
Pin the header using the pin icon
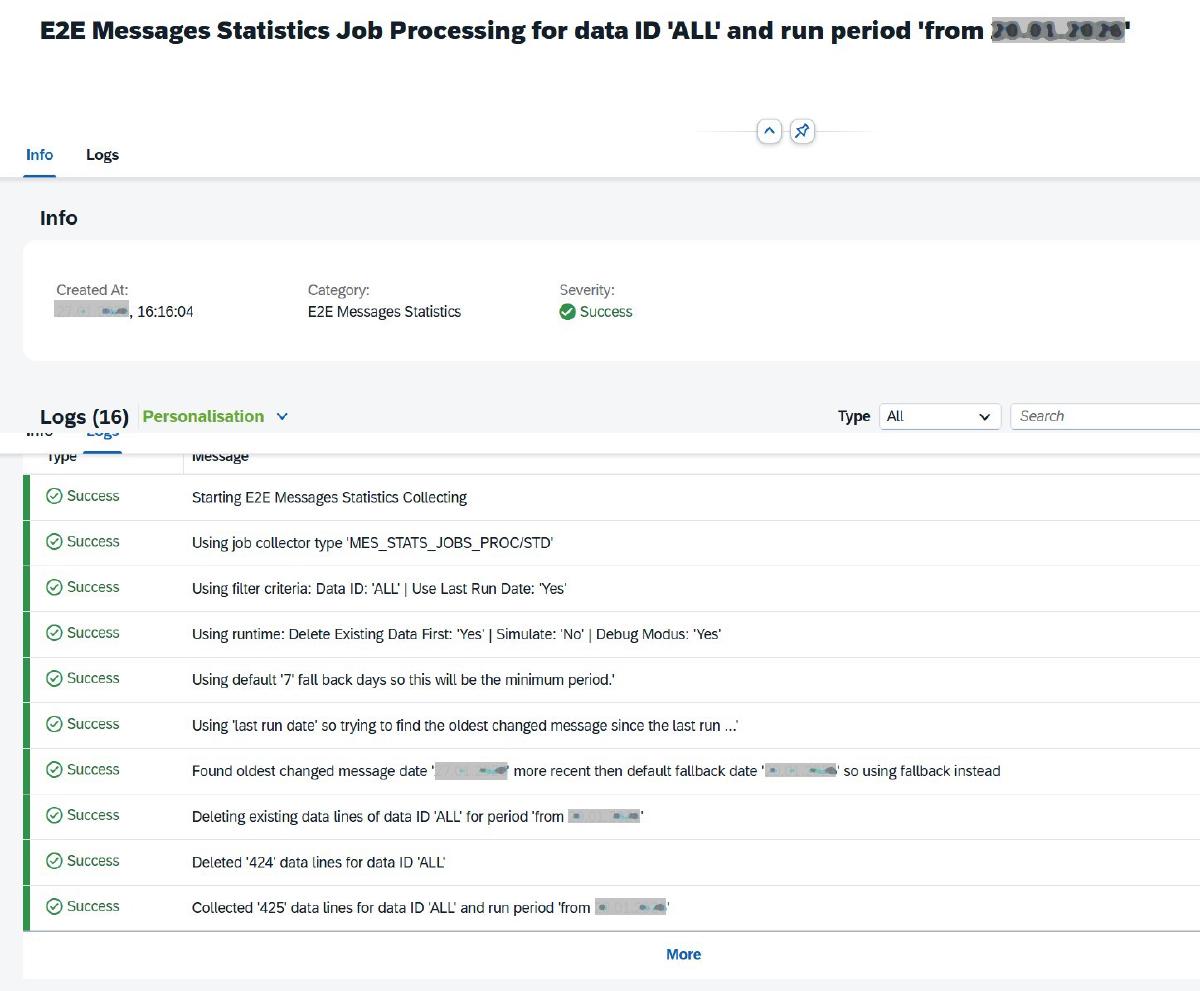pyautogui.click(x=802, y=131)
